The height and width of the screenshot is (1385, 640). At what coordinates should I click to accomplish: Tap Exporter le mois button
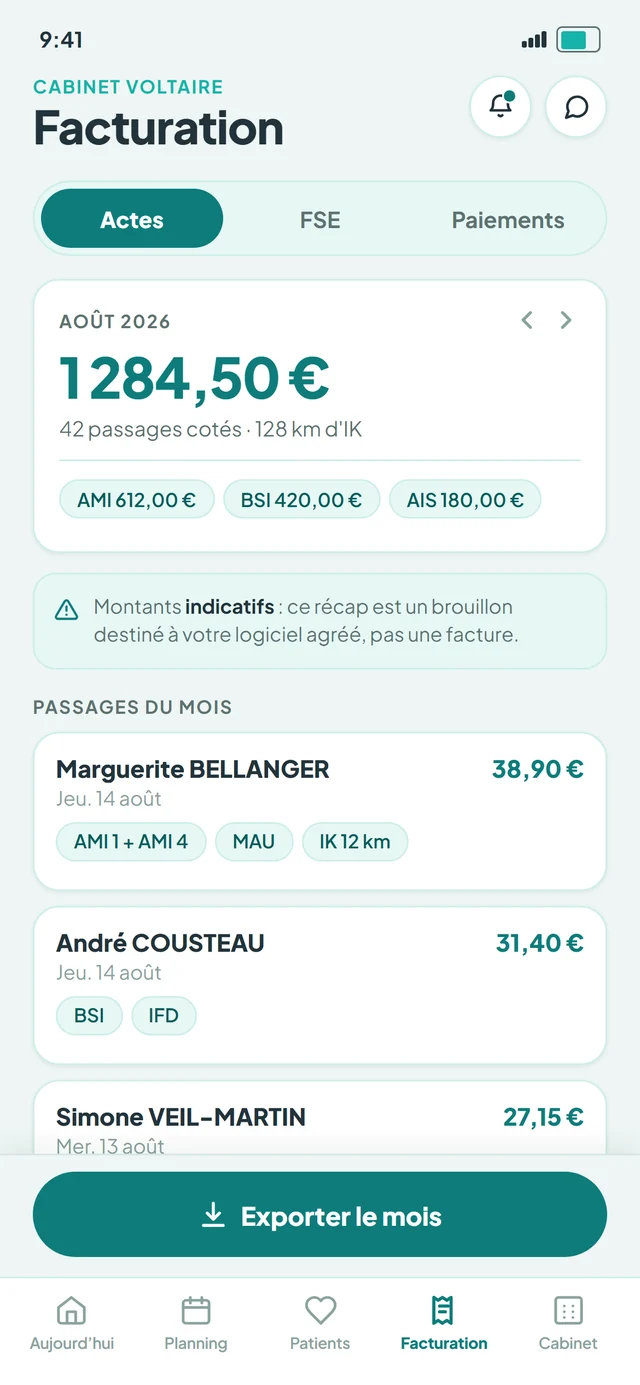[x=320, y=1215]
